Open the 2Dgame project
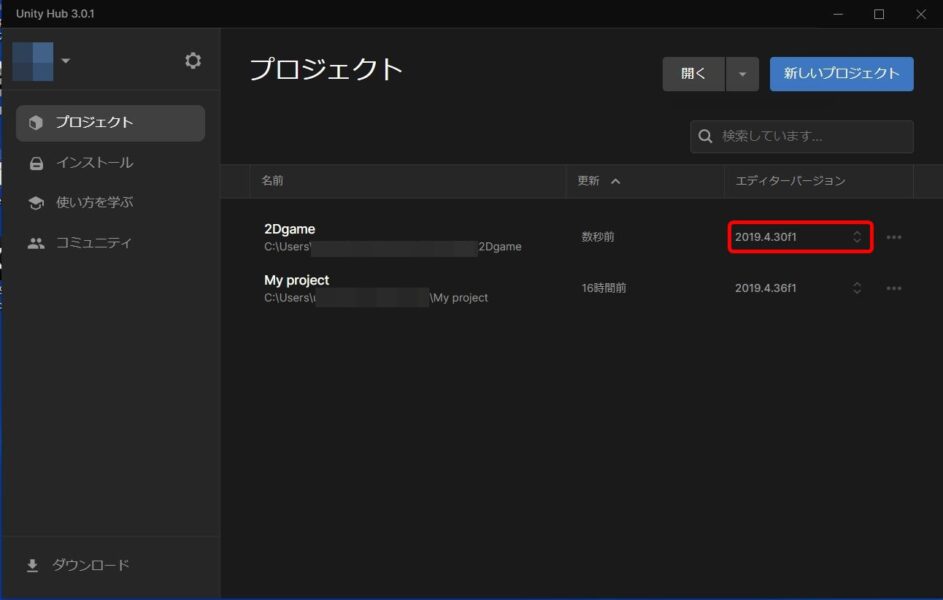Viewport: 943px width, 600px height. point(289,229)
